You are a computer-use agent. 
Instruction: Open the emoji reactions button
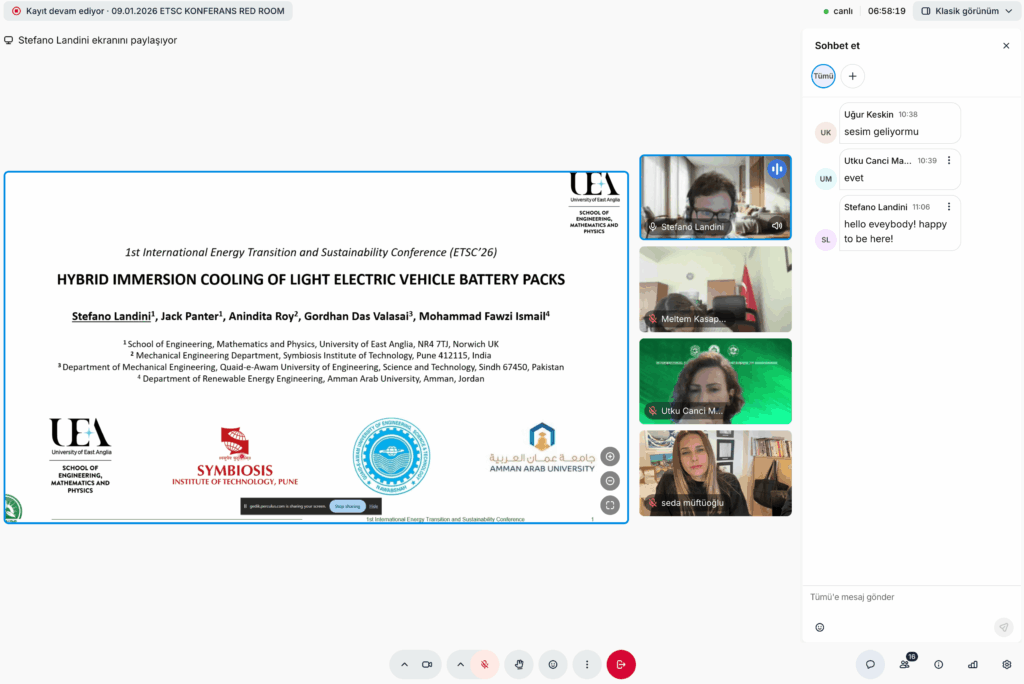(x=553, y=664)
